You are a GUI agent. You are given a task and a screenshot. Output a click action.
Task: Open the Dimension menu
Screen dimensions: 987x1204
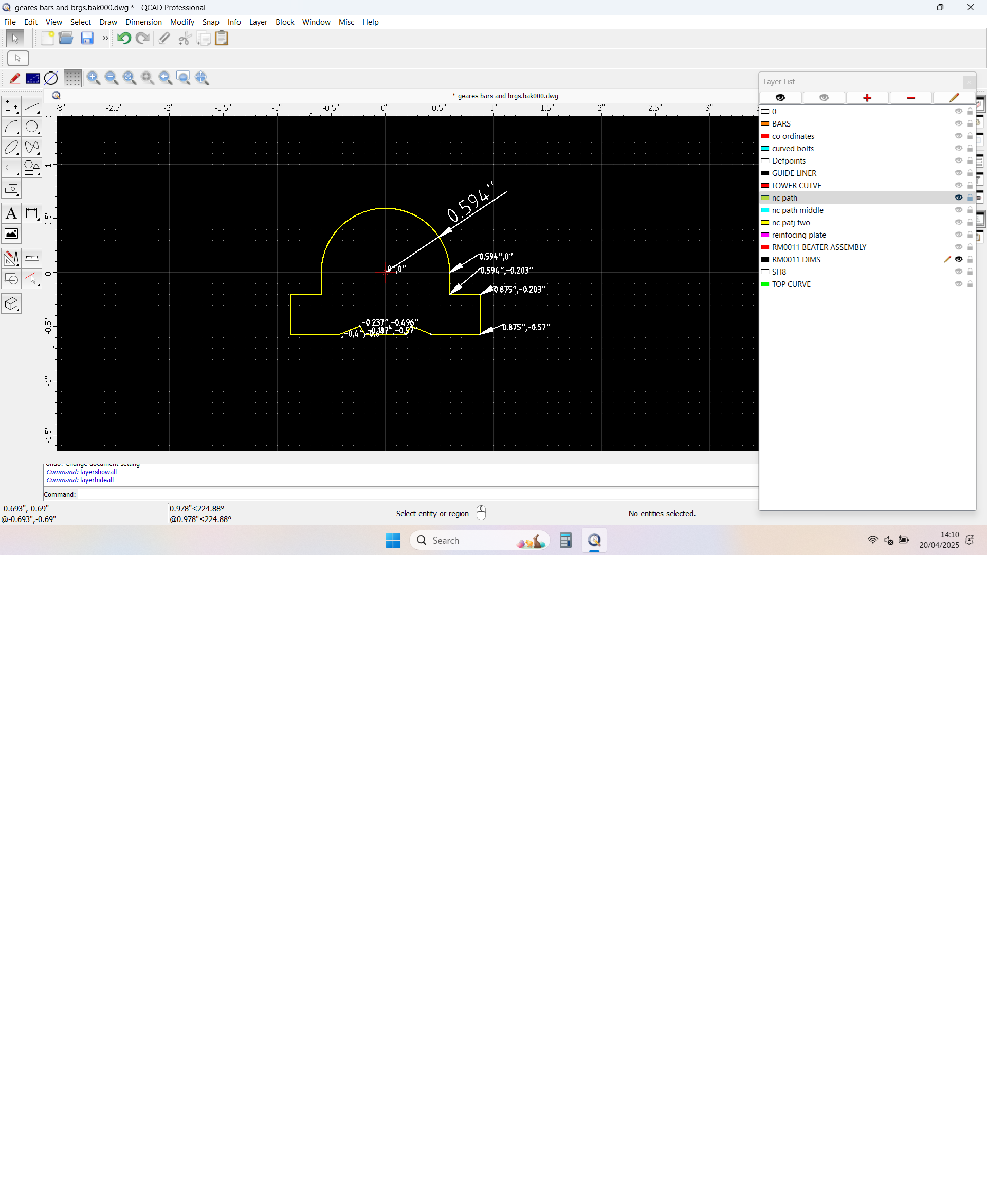143,22
